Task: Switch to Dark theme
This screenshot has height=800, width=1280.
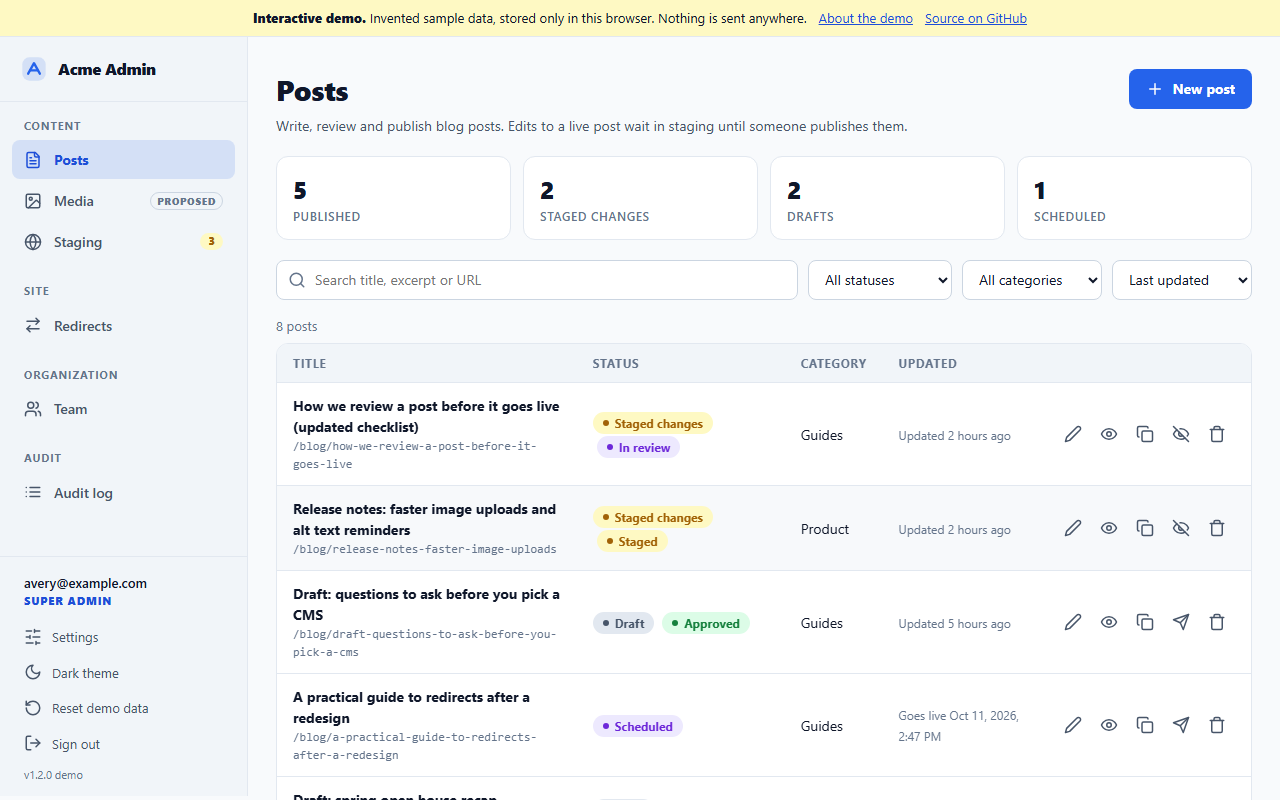Action: pos(124,673)
